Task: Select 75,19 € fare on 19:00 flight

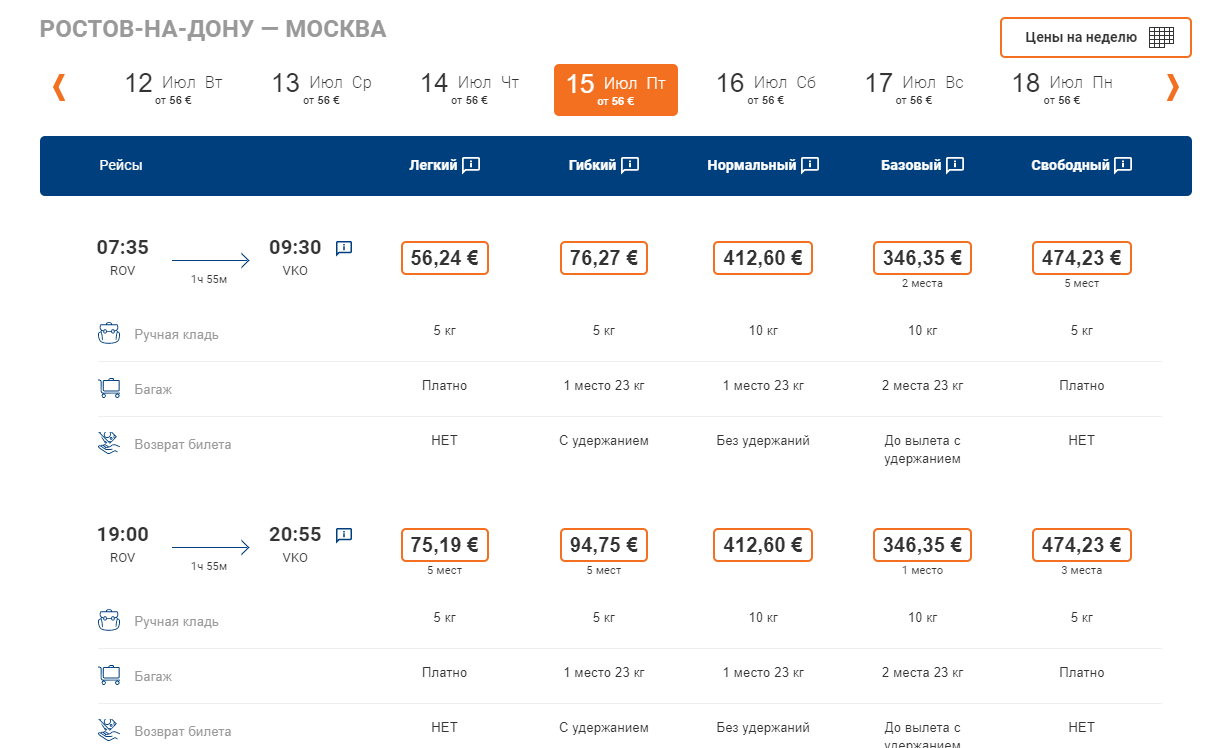Action: click(444, 545)
